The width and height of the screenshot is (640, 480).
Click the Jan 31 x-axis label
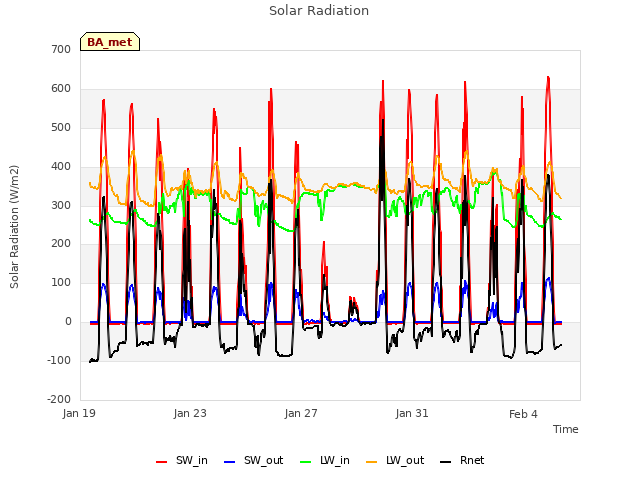[x=412, y=413]
